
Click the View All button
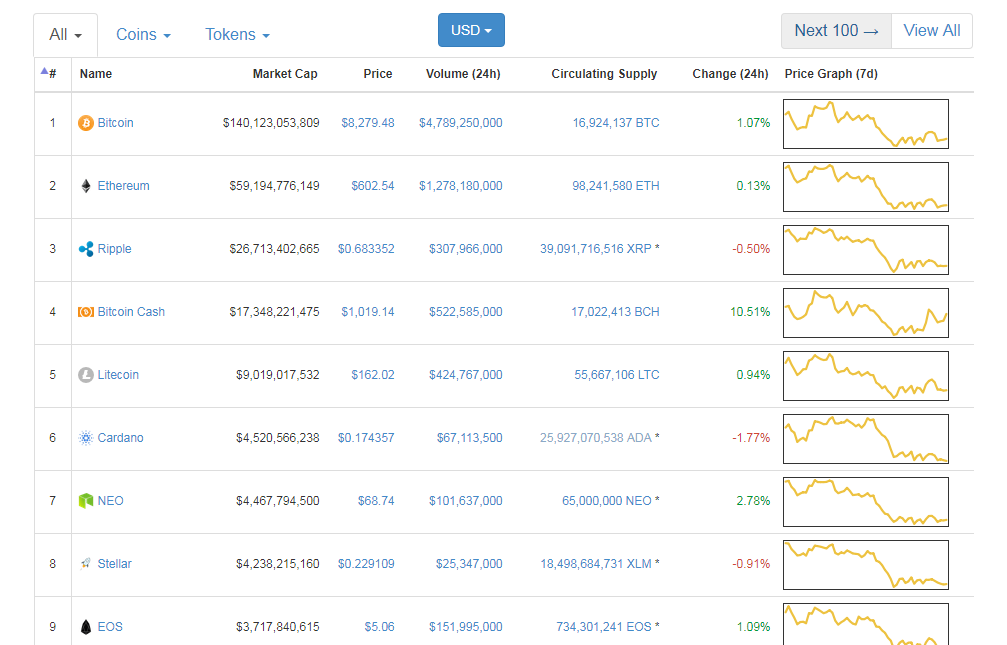[x=932, y=31]
